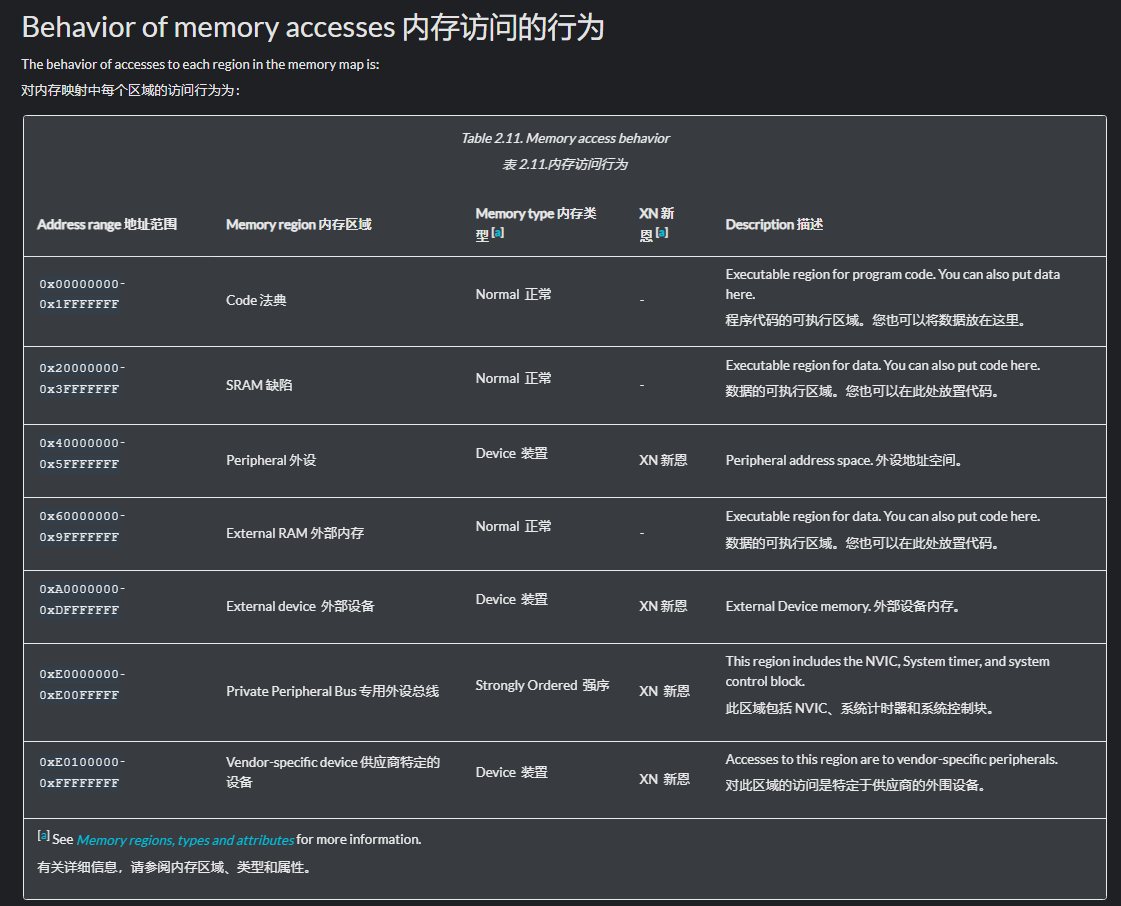Select the 0x00000000 address range cell
This screenshot has width=1121, height=906.
pos(82,294)
